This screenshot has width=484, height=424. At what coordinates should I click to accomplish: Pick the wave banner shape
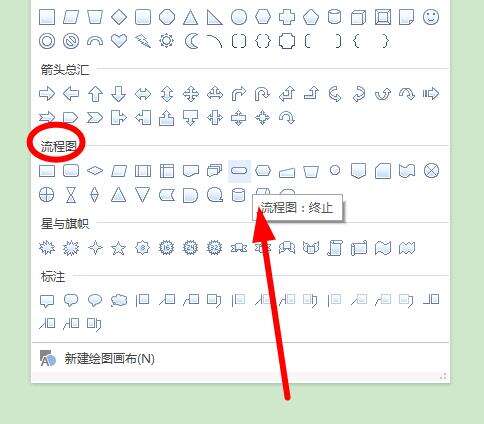(x=383, y=248)
